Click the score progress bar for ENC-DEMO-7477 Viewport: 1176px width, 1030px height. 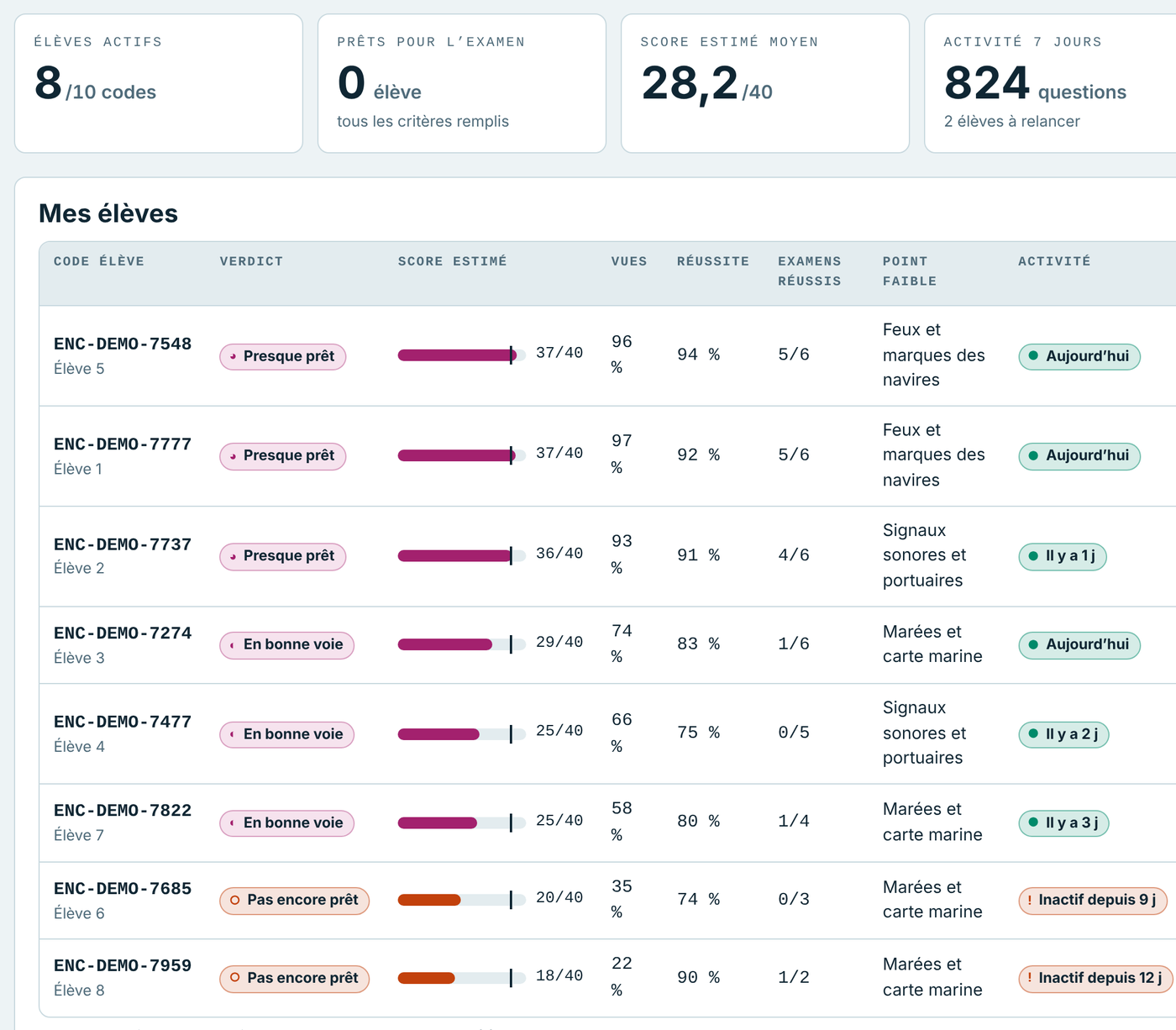pos(462,734)
